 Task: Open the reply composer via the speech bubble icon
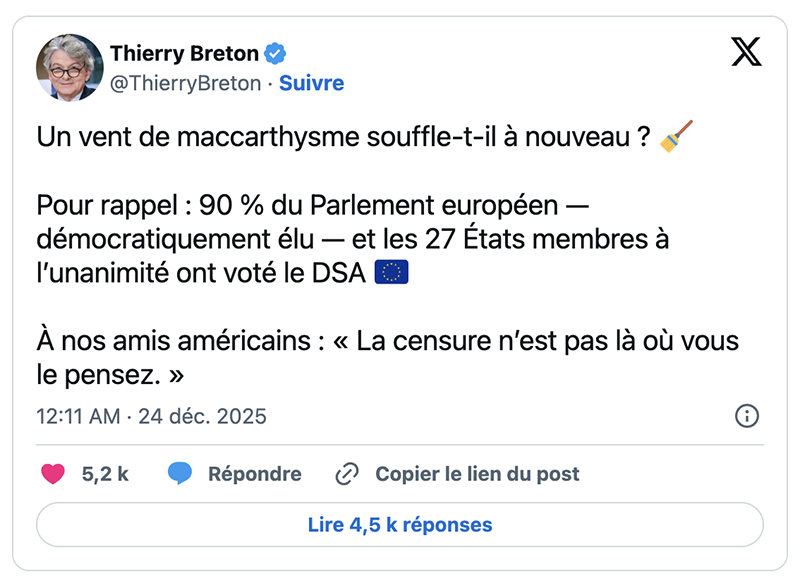coord(178,473)
